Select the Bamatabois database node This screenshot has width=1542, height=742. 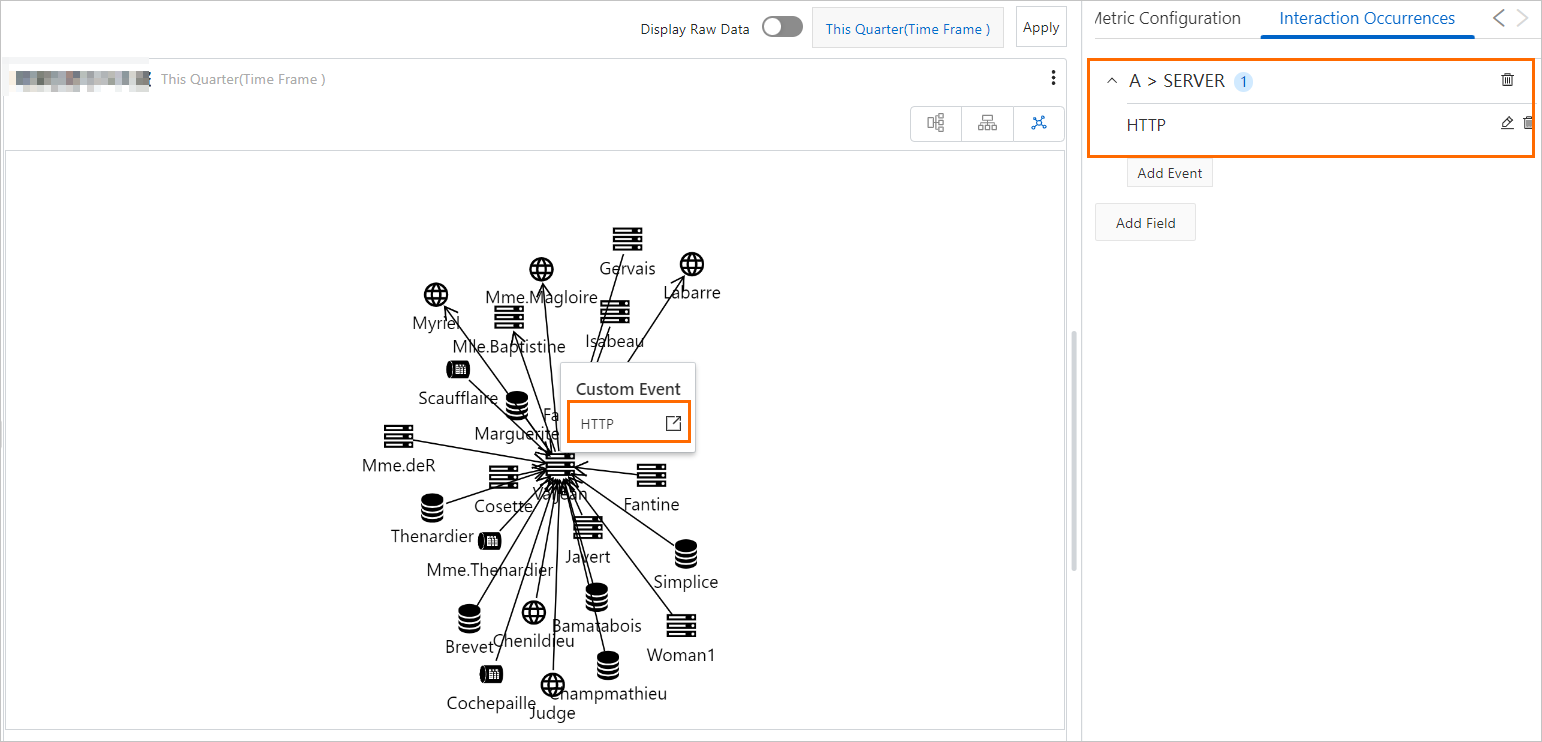597,597
